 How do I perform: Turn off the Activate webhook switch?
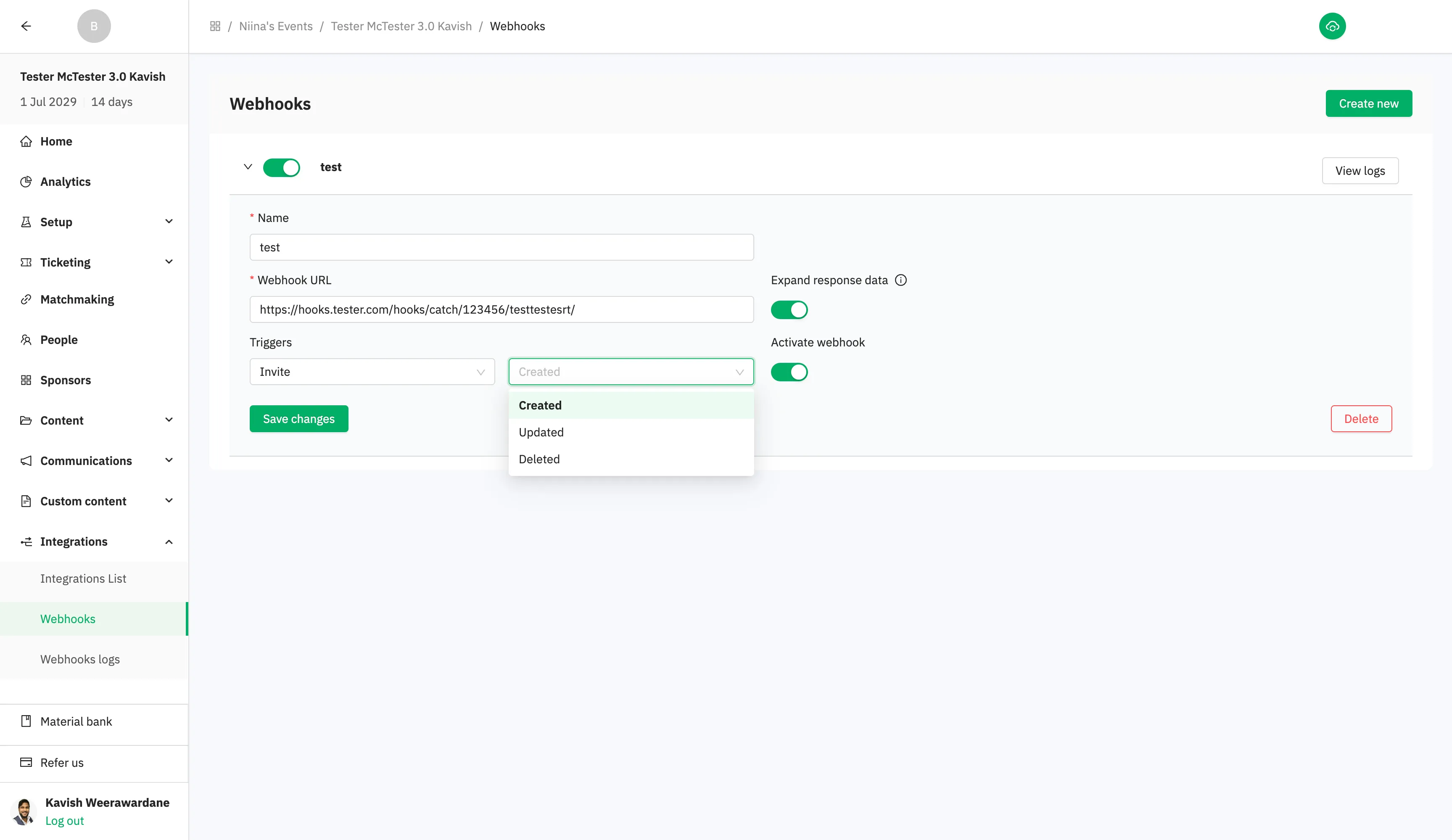(x=789, y=372)
